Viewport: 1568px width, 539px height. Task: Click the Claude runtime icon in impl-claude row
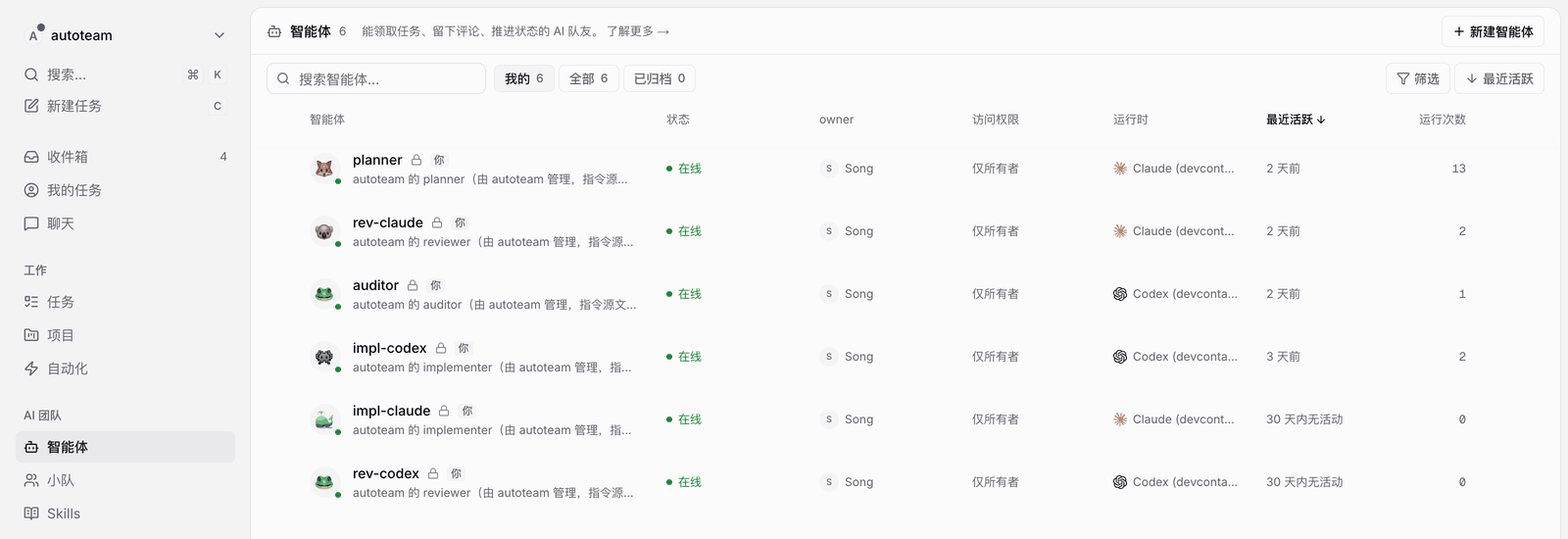[x=1120, y=419]
